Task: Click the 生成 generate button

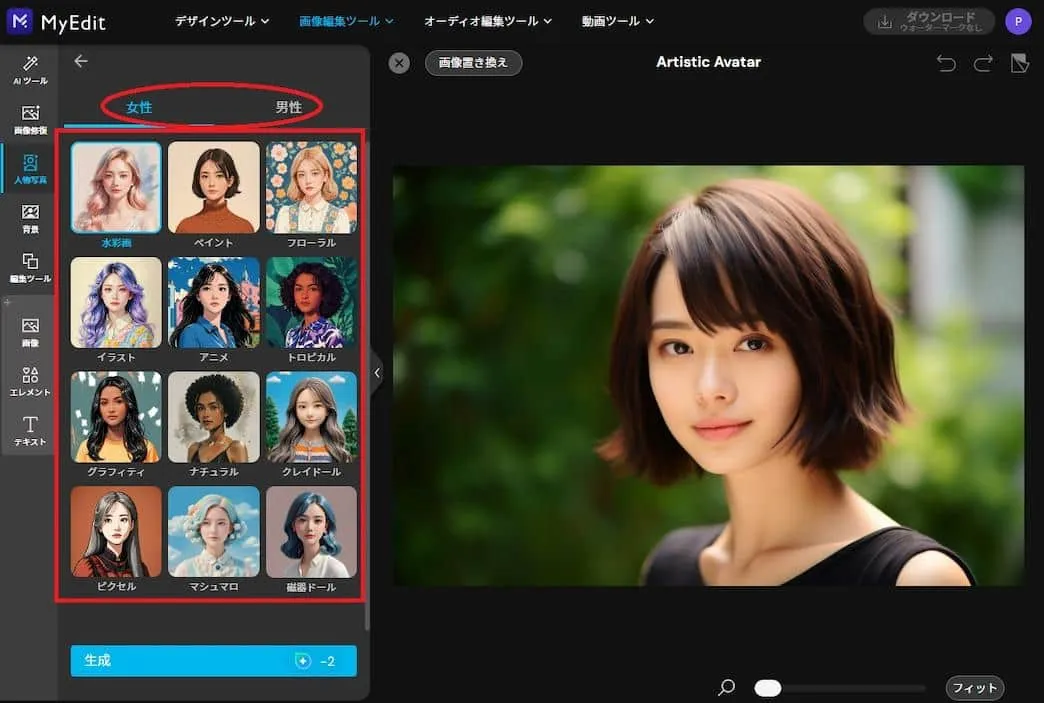Action: point(213,660)
